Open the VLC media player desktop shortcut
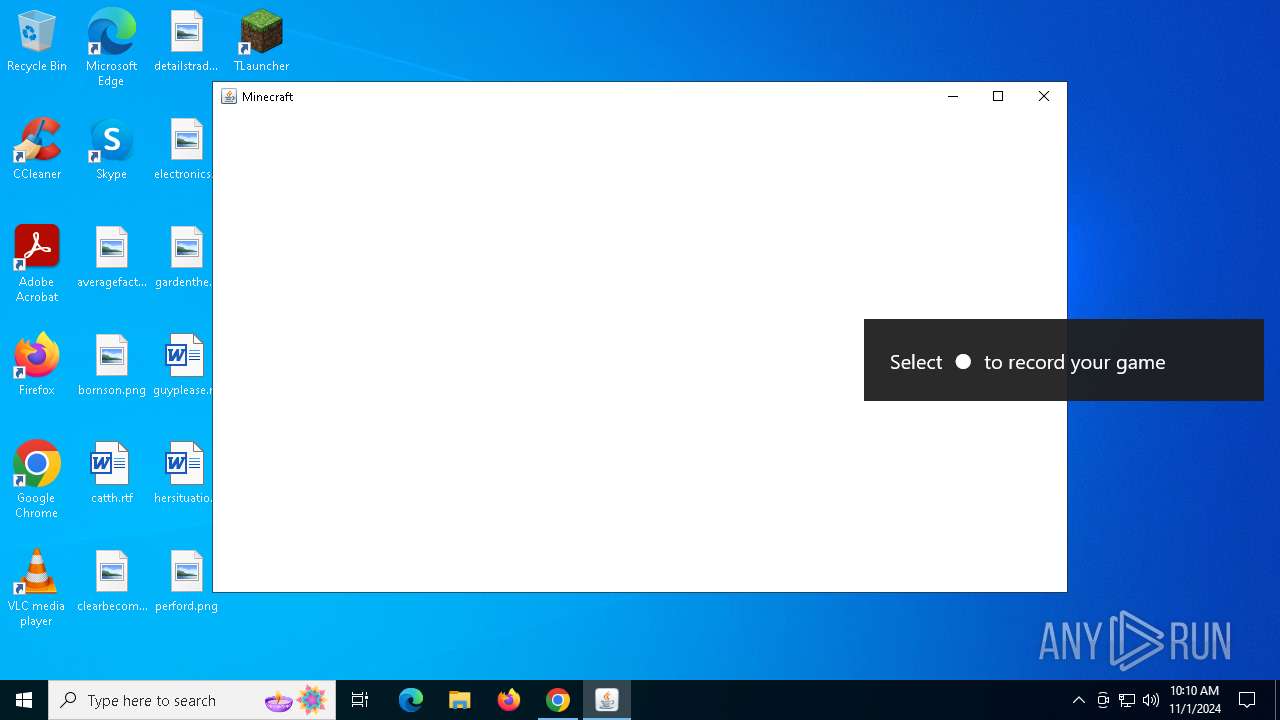The height and width of the screenshot is (720, 1280). click(37, 588)
